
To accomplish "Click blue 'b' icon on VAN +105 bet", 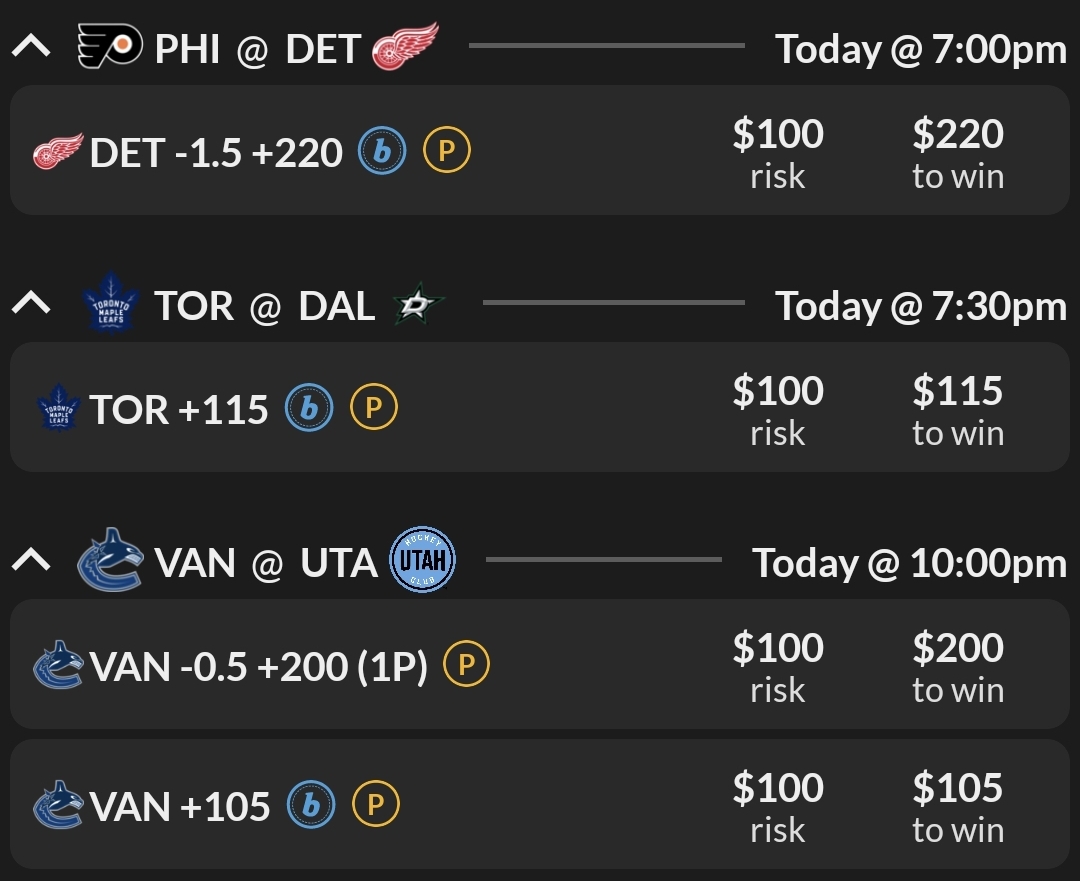I will [311, 806].
